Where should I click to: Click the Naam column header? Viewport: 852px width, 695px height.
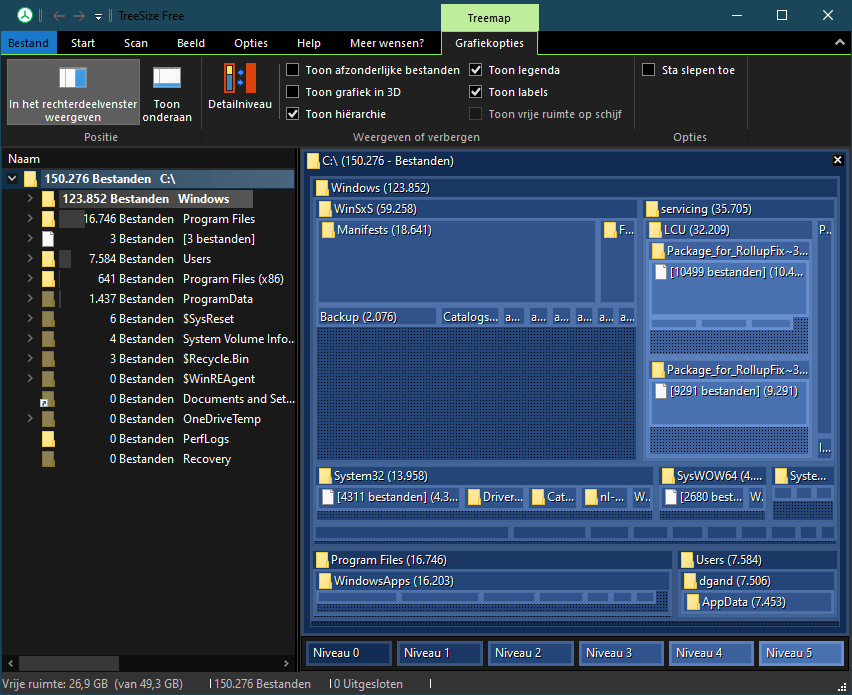149,159
